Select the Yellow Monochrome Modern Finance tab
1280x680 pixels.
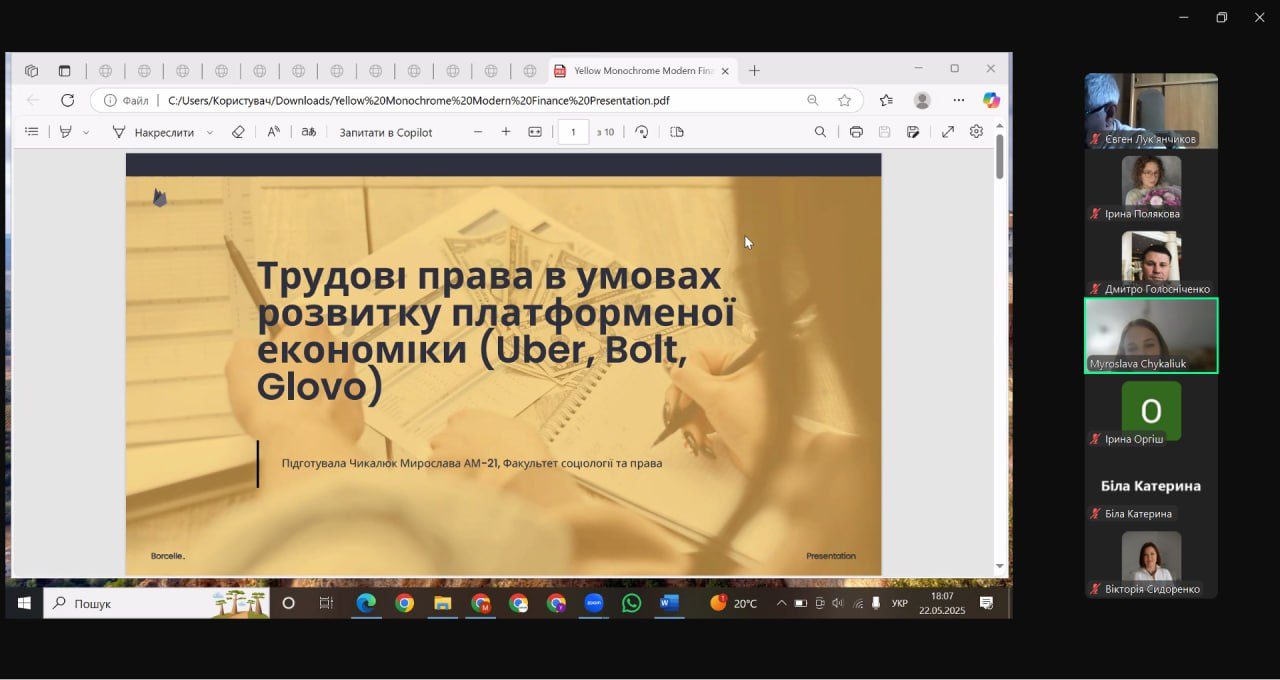coord(643,71)
